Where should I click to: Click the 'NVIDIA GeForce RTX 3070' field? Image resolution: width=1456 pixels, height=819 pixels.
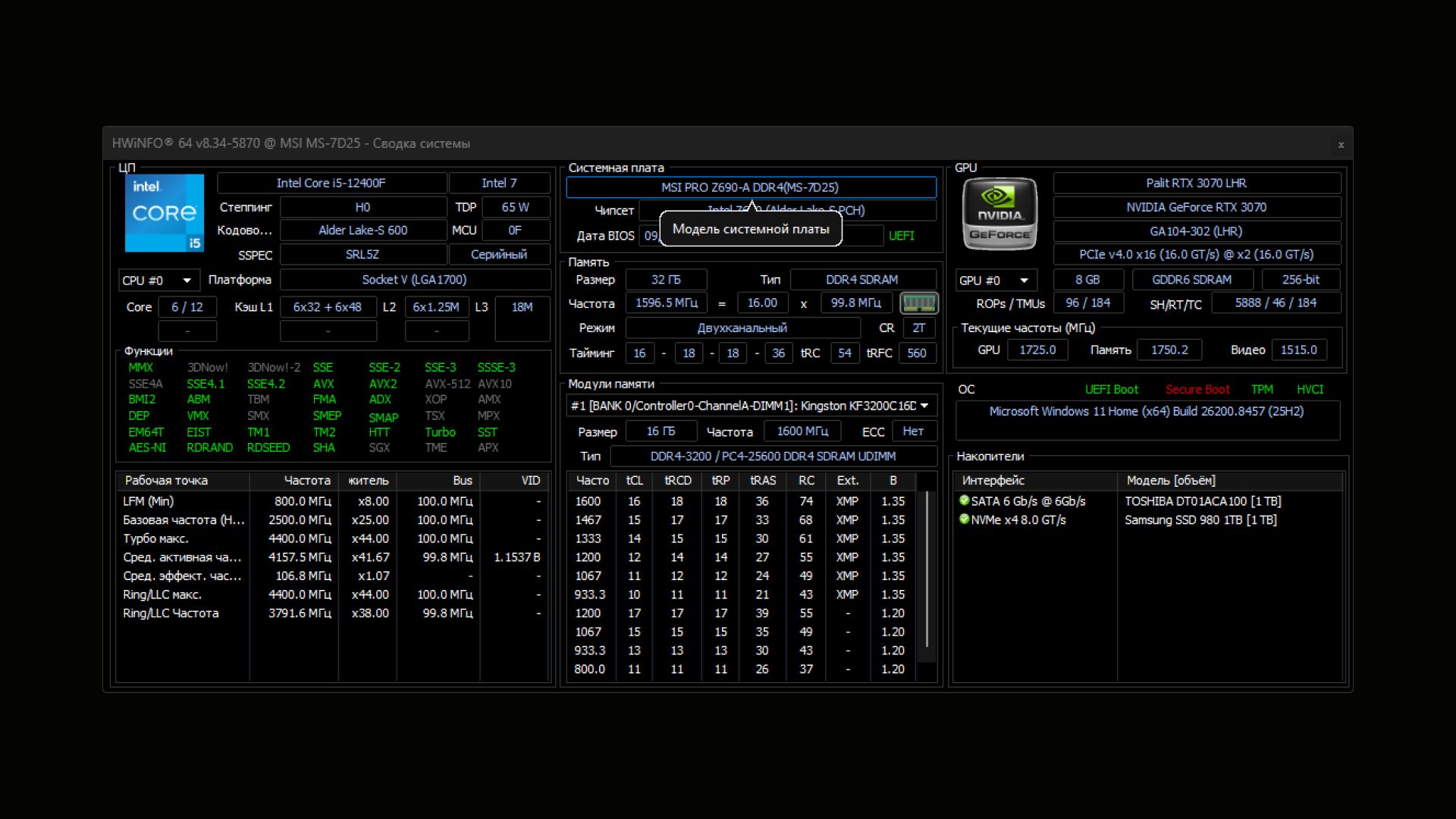tap(1197, 207)
